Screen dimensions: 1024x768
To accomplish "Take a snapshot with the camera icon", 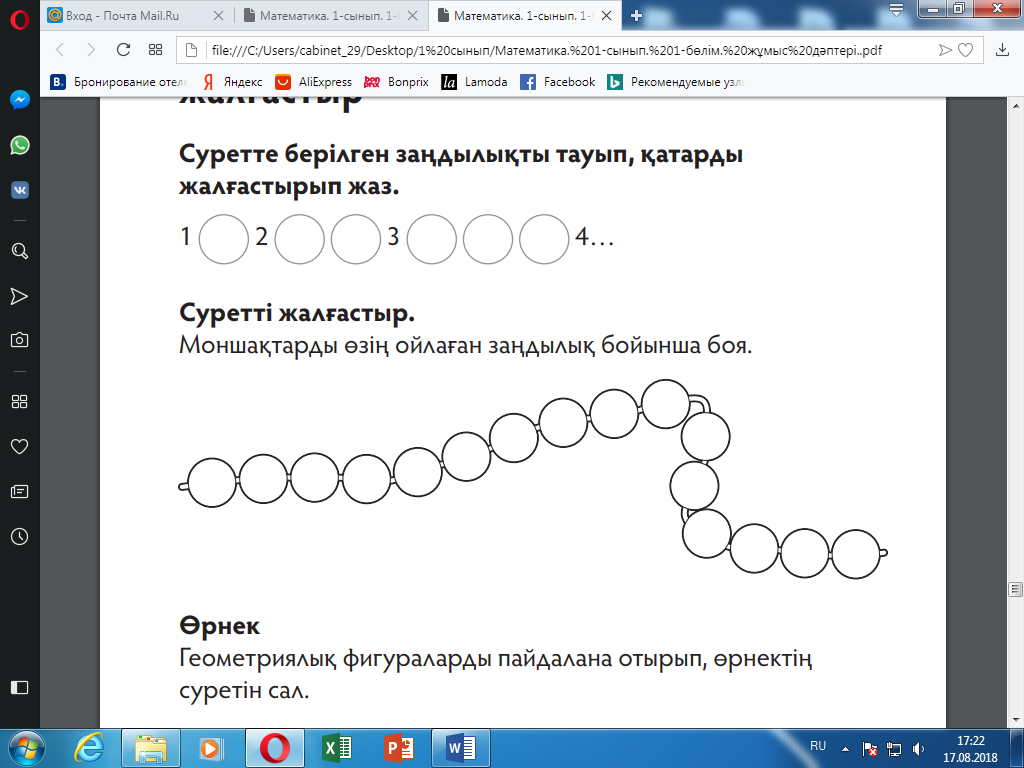I will pyautogui.click(x=20, y=340).
